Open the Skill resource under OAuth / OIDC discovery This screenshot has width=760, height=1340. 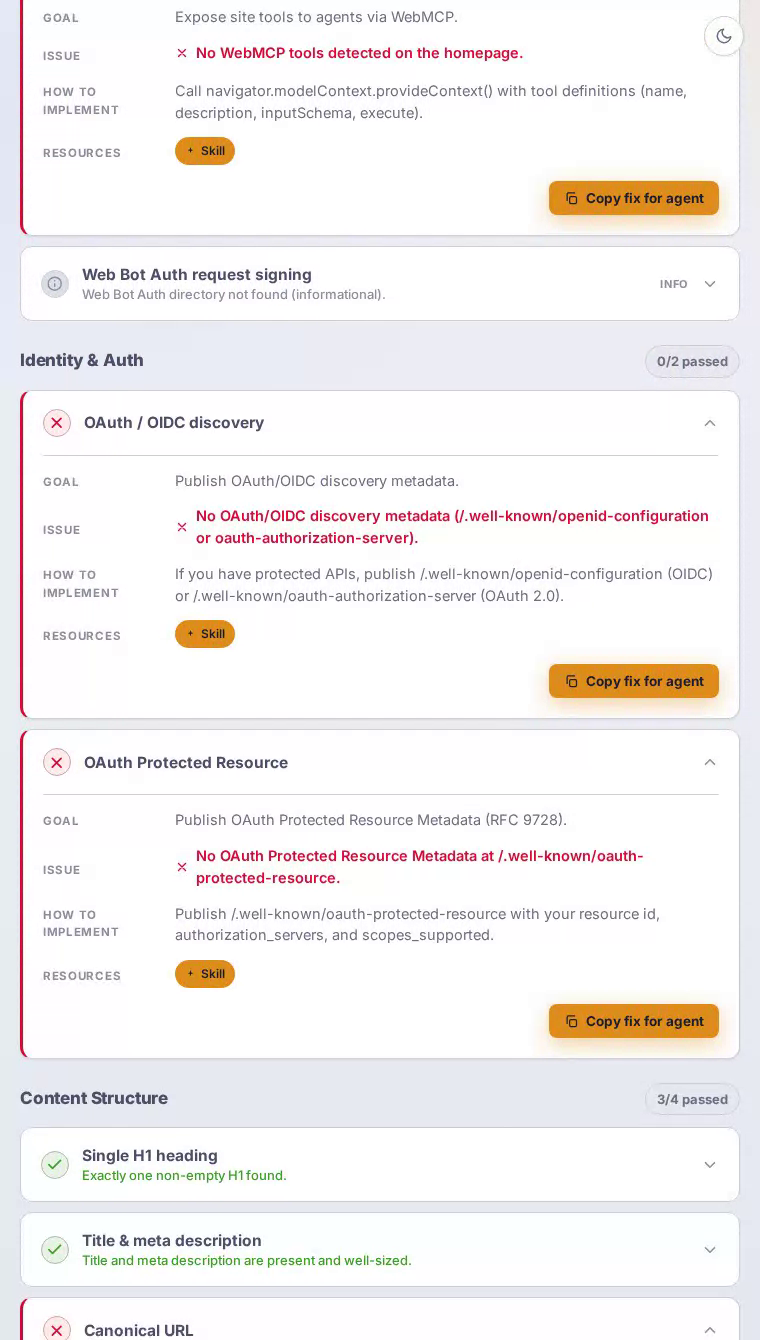205,634
